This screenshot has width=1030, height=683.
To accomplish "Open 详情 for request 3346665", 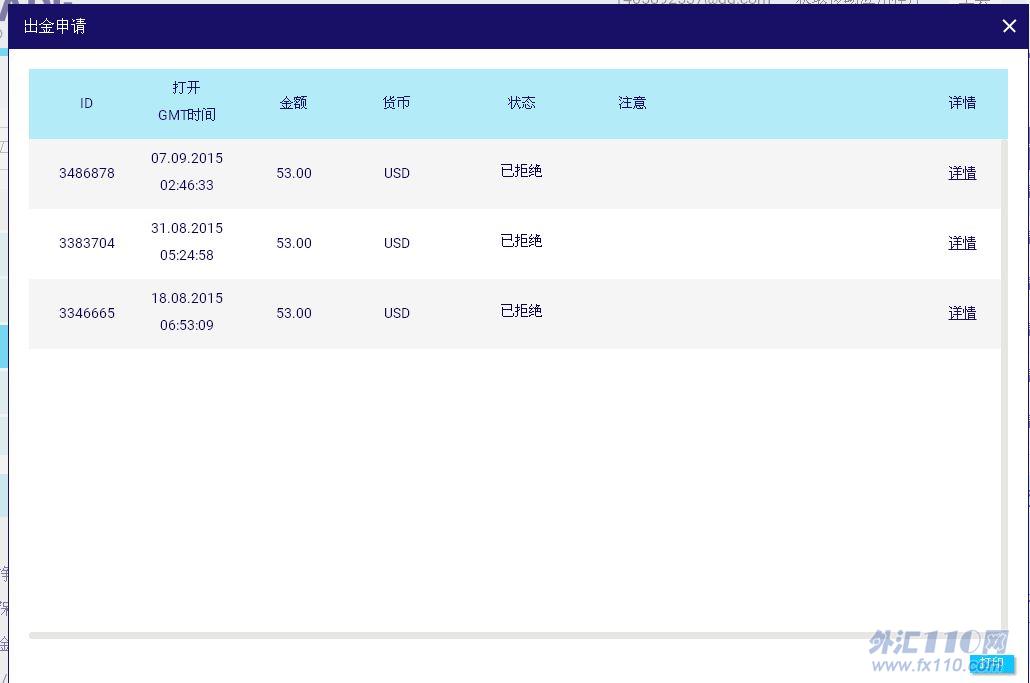I will (x=962, y=313).
